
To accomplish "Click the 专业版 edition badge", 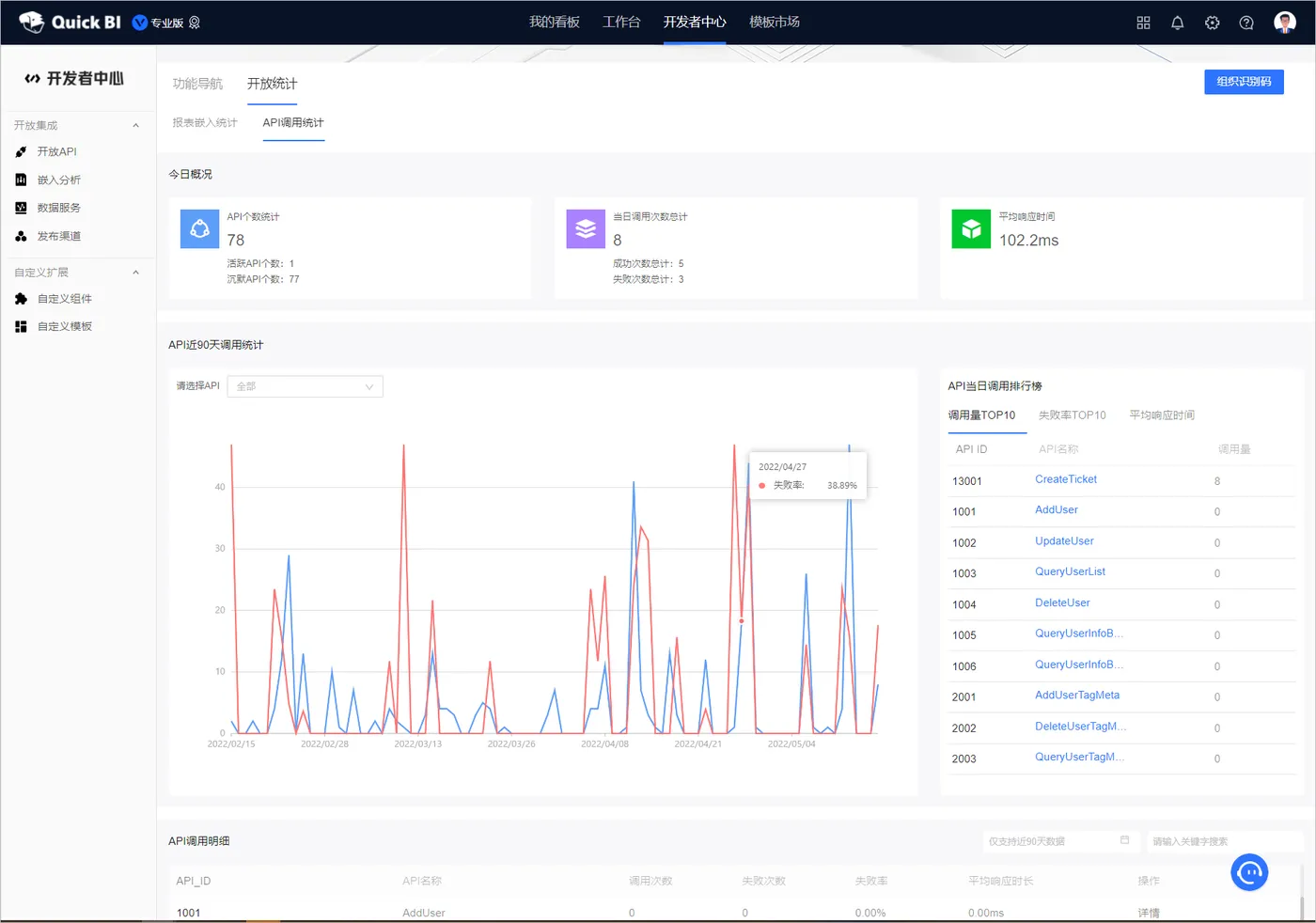I will (166, 23).
